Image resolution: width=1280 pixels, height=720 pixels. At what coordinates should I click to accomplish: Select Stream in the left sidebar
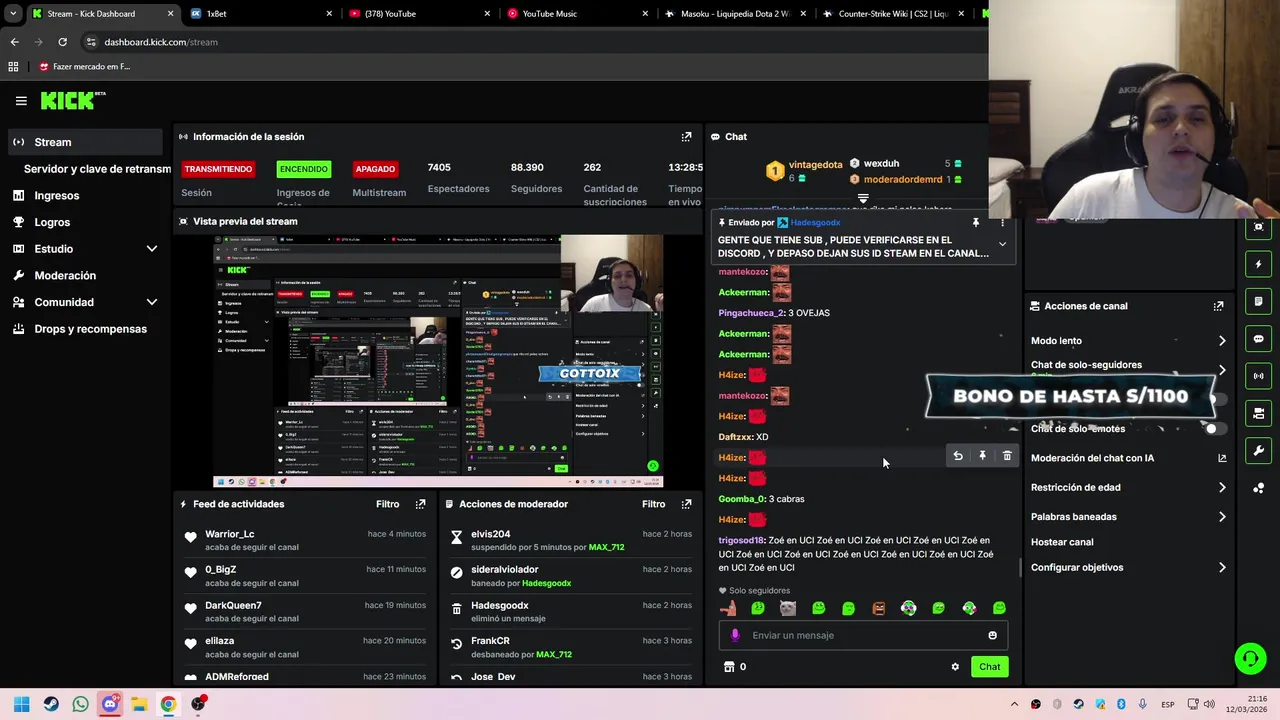click(86, 142)
